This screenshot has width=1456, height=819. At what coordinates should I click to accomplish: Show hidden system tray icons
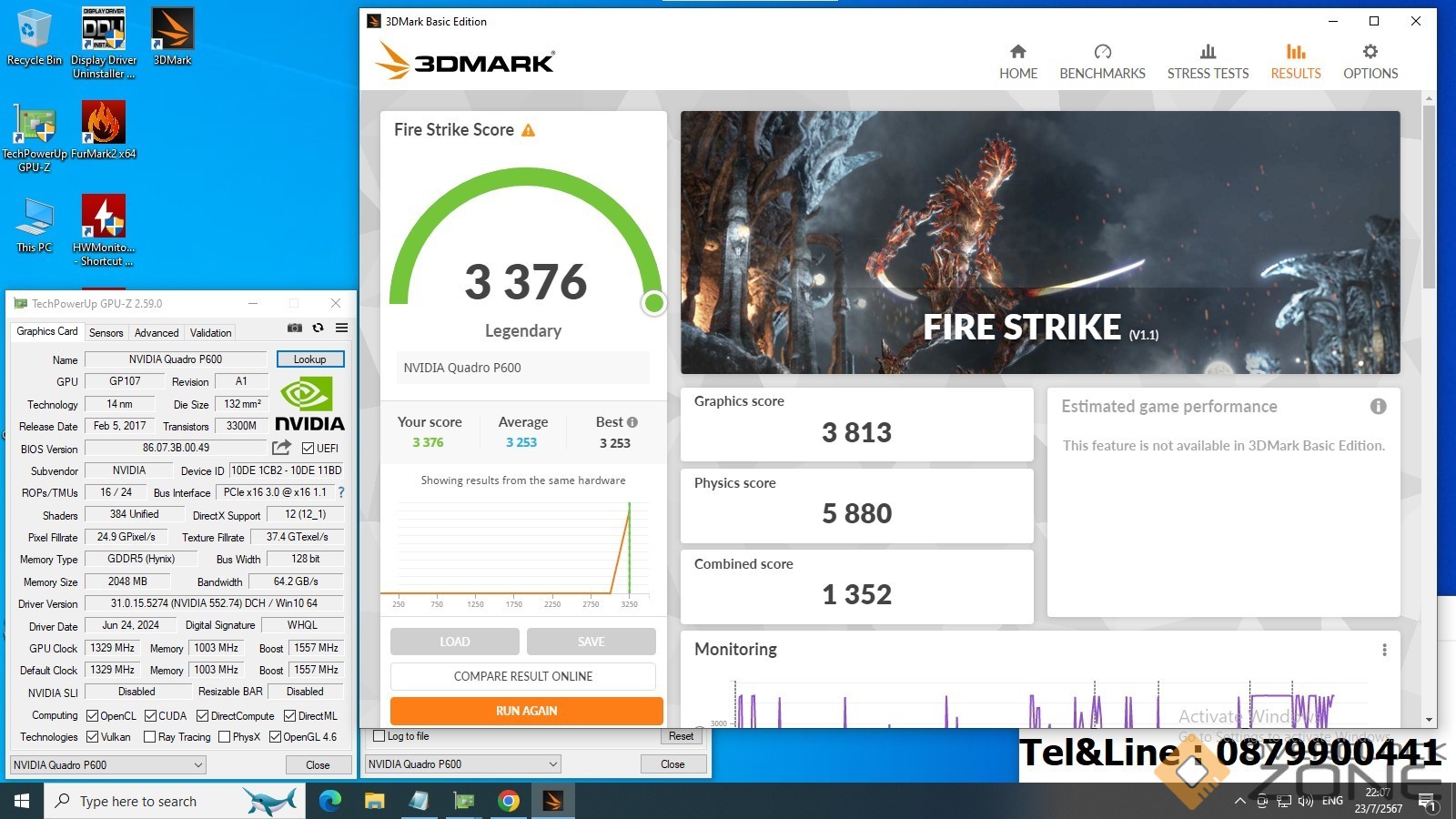point(1239,801)
